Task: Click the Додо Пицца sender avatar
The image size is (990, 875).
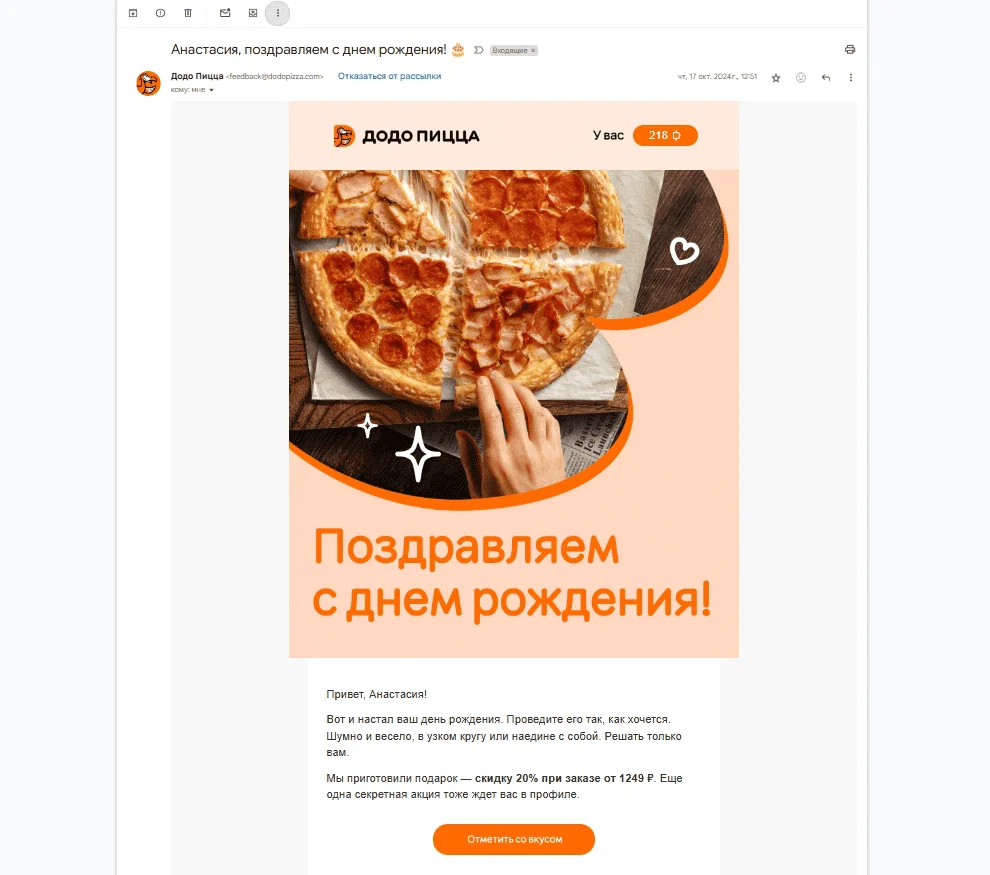Action: point(148,83)
